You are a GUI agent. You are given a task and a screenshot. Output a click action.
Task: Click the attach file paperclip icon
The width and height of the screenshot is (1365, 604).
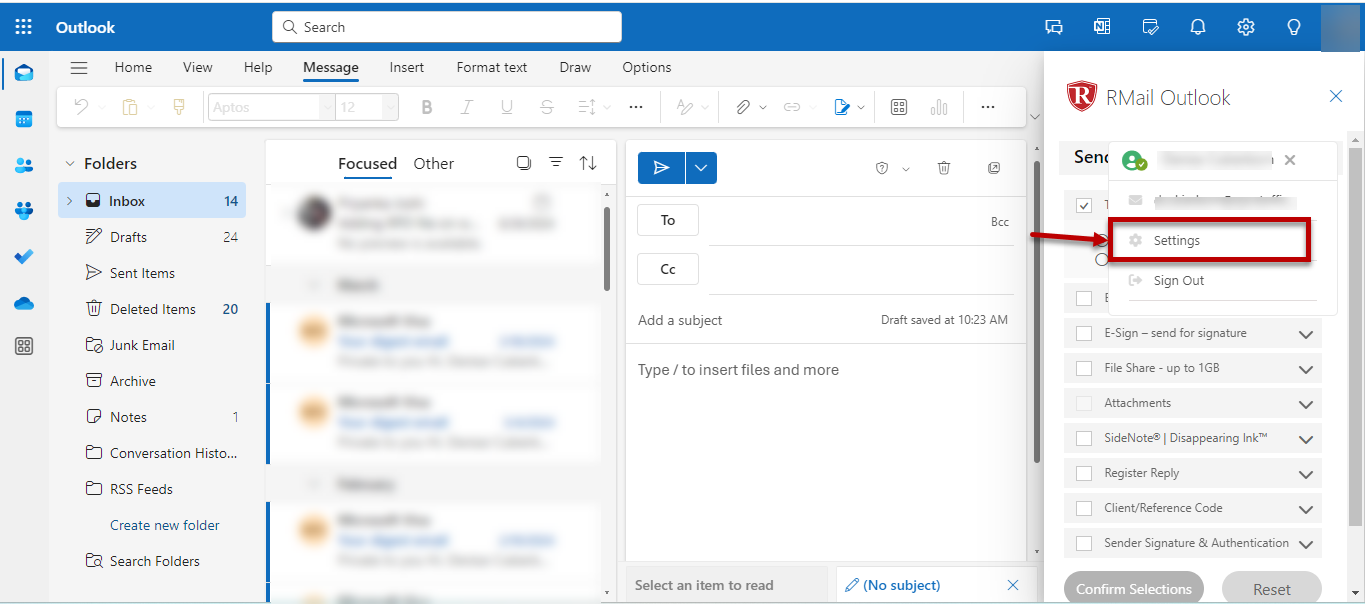742,107
